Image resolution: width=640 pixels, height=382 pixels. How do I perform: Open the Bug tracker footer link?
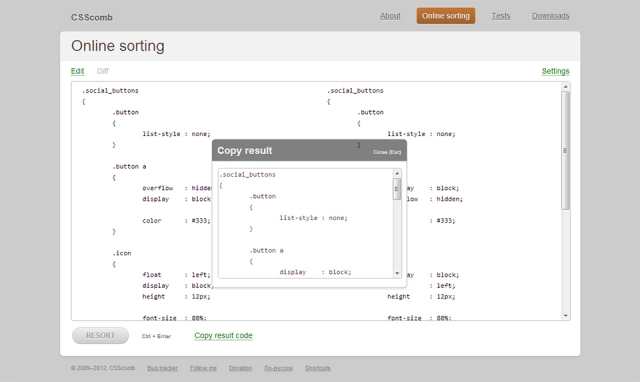point(162,368)
